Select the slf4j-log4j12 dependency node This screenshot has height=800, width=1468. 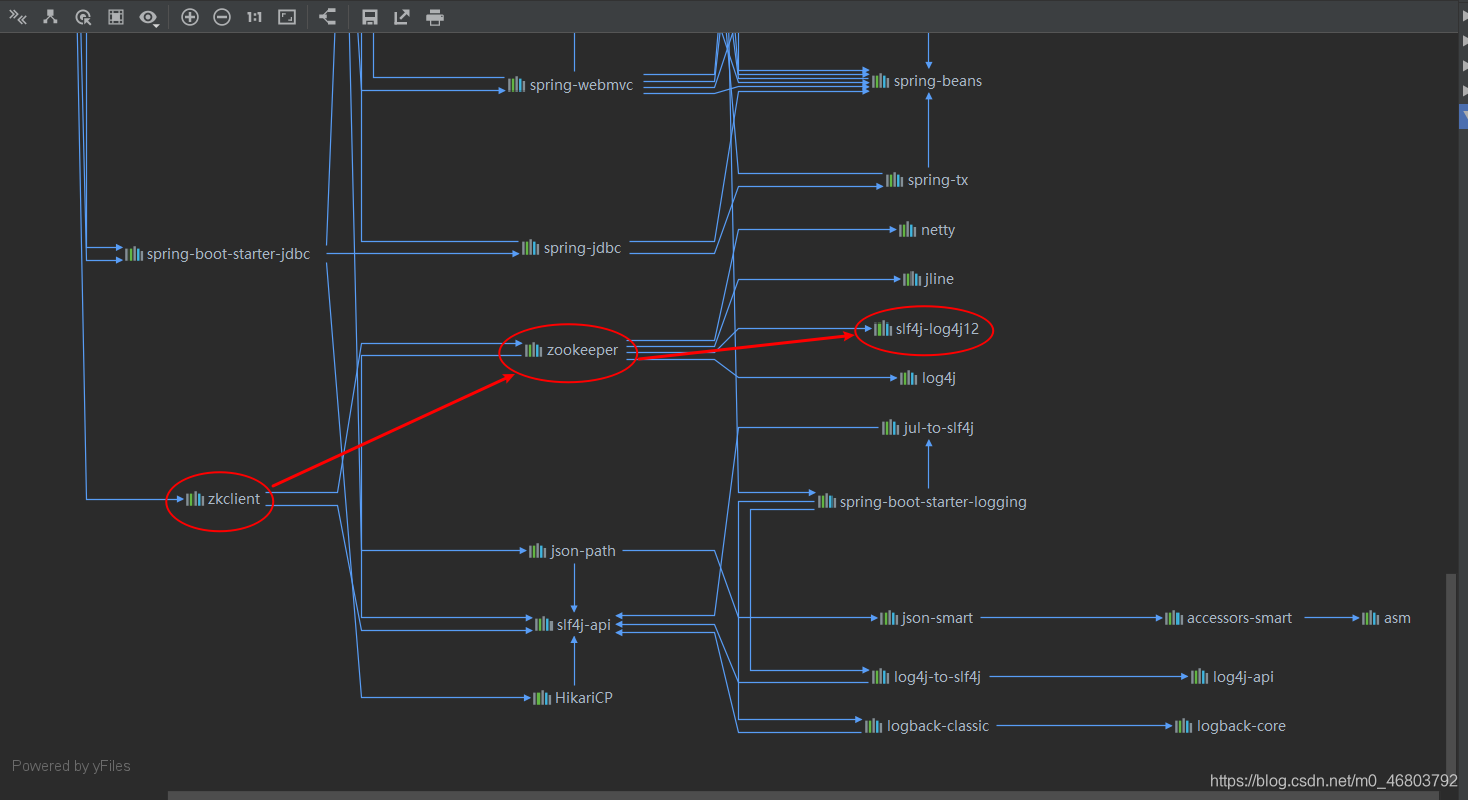point(926,329)
